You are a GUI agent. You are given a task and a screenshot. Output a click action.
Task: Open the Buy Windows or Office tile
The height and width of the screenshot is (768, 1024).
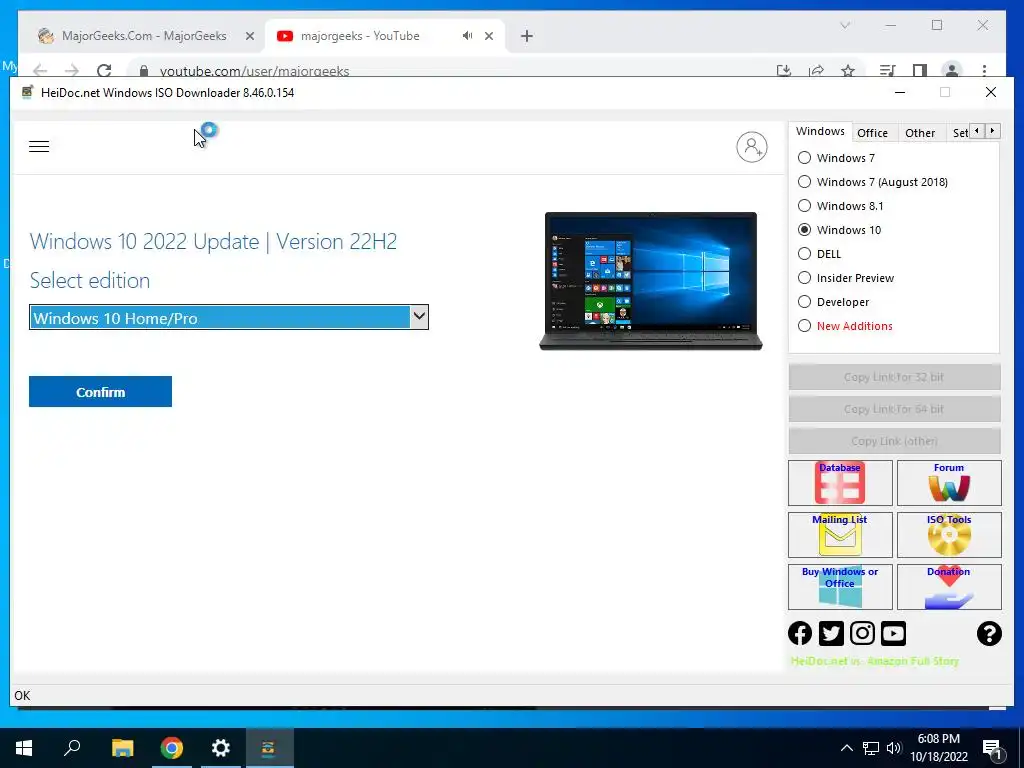pyautogui.click(x=840, y=586)
